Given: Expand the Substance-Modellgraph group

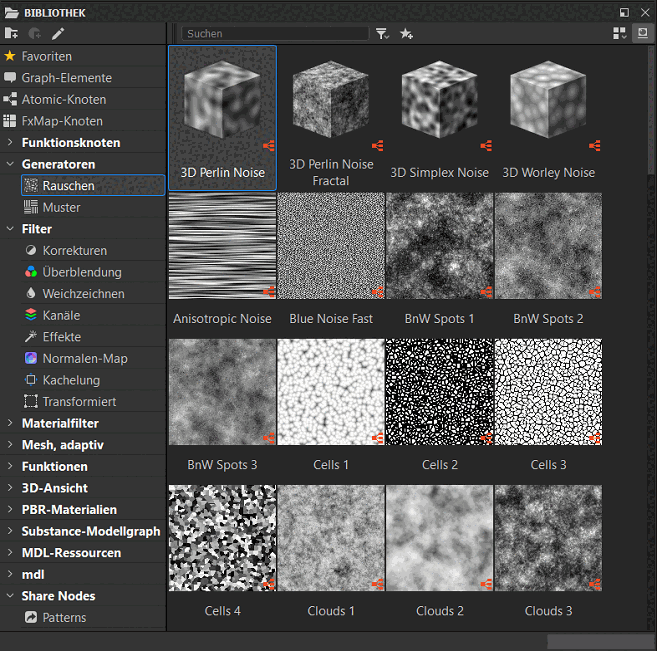Looking at the screenshot, I should pyautogui.click(x=10, y=531).
